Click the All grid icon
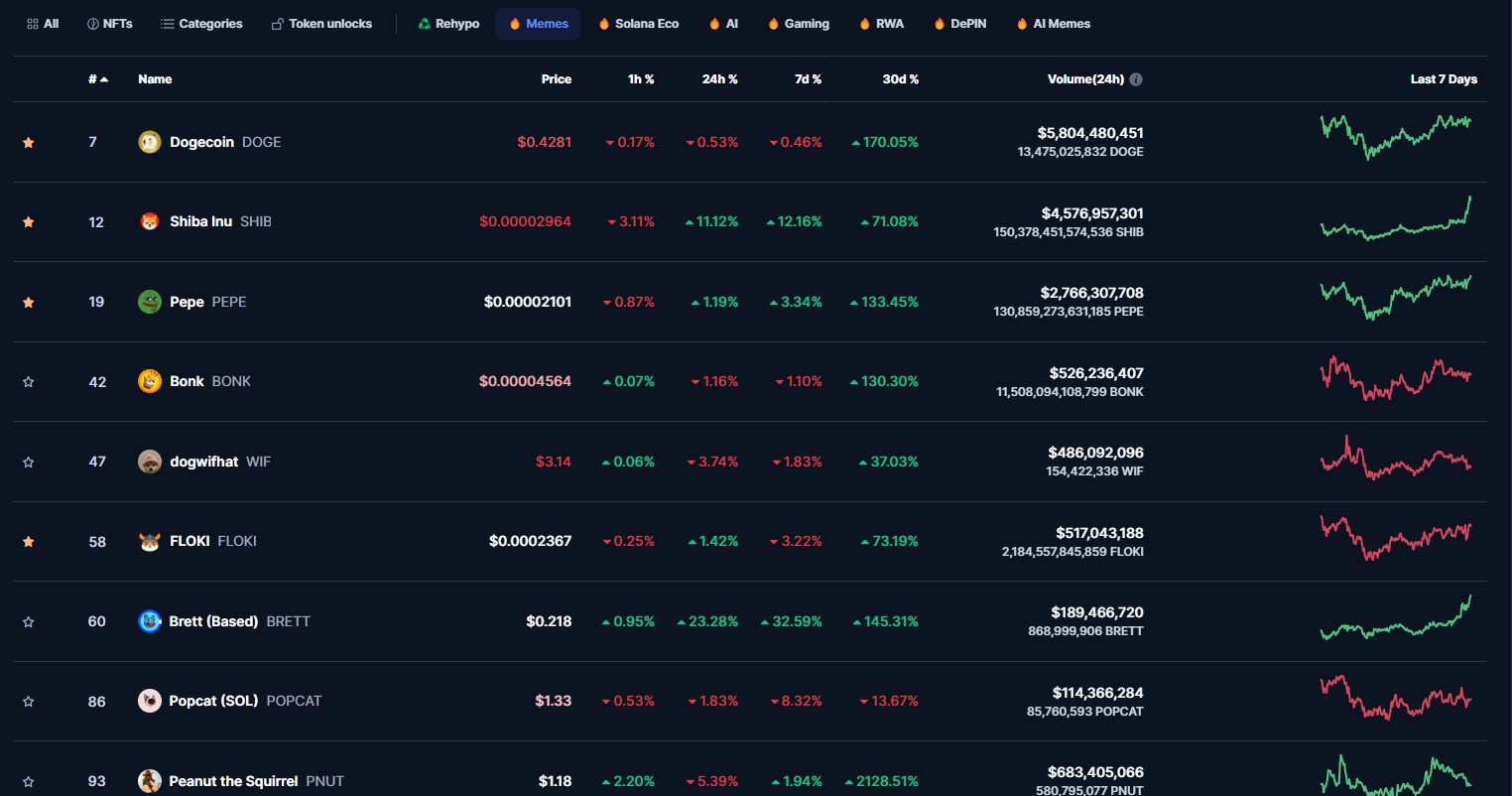Screen dimensions: 1512x796 [x=33, y=24]
